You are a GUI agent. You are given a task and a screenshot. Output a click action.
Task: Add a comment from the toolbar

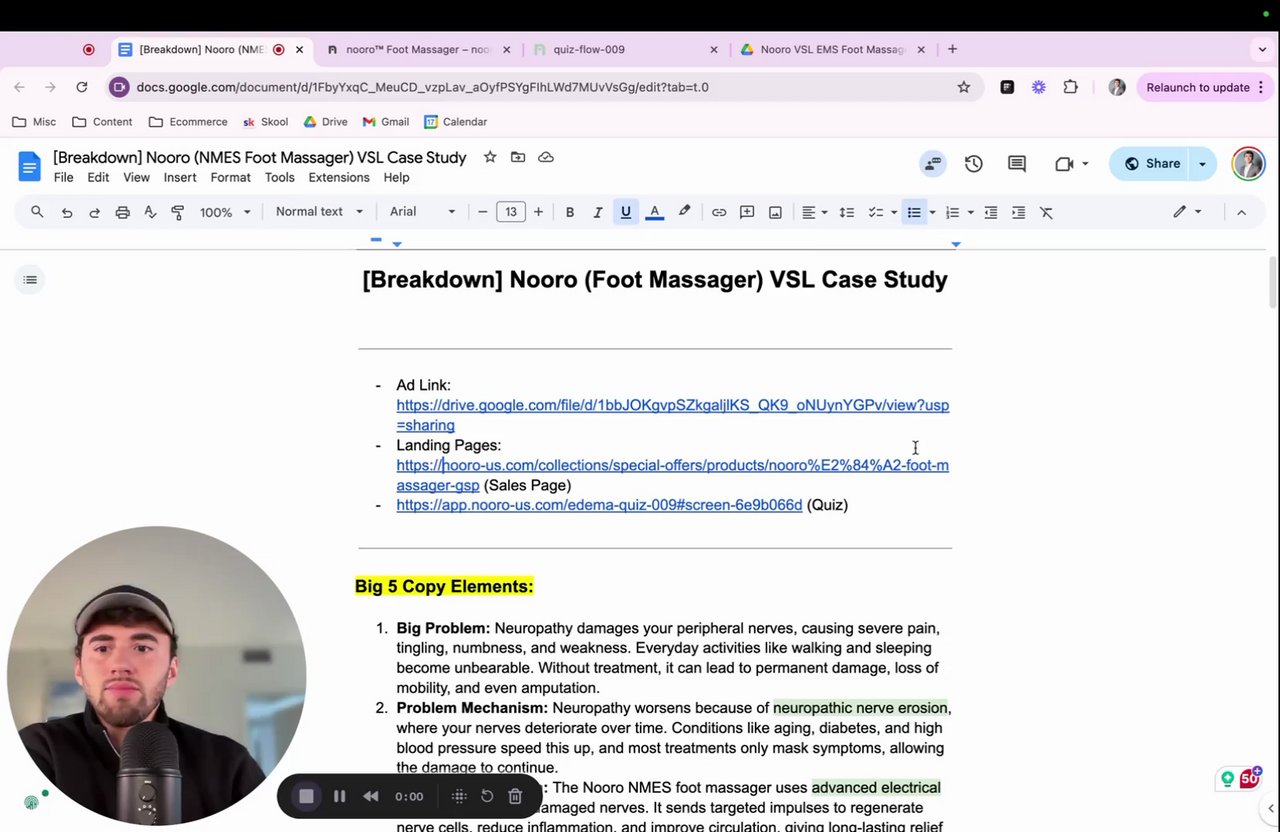tap(747, 212)
